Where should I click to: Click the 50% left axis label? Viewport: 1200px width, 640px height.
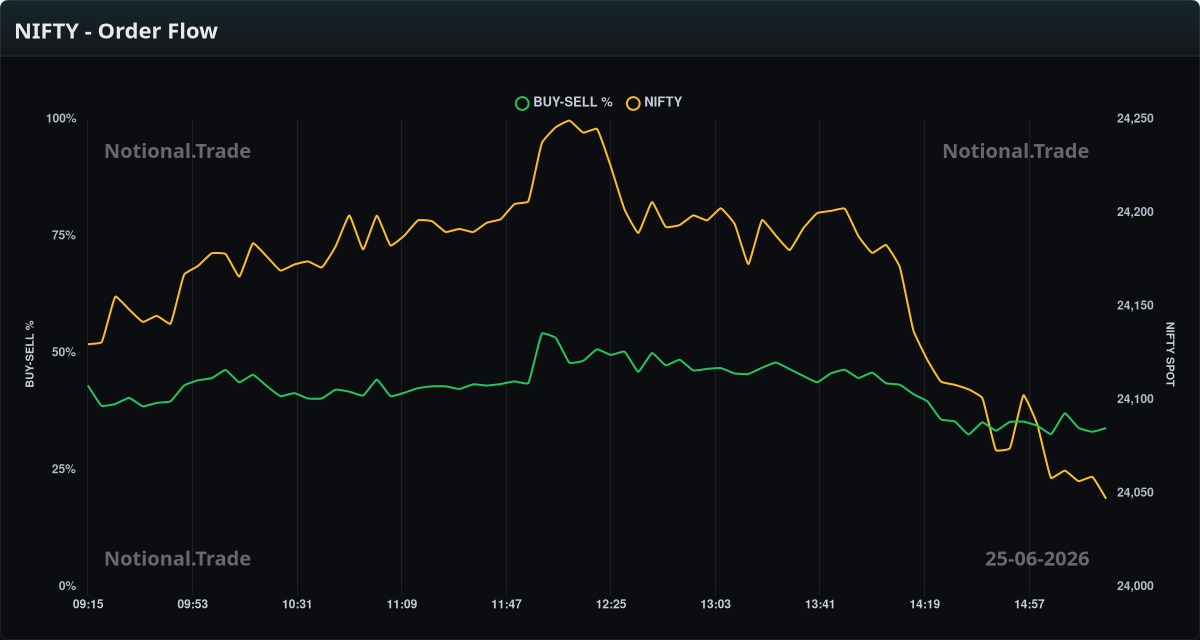coord(64,352)
